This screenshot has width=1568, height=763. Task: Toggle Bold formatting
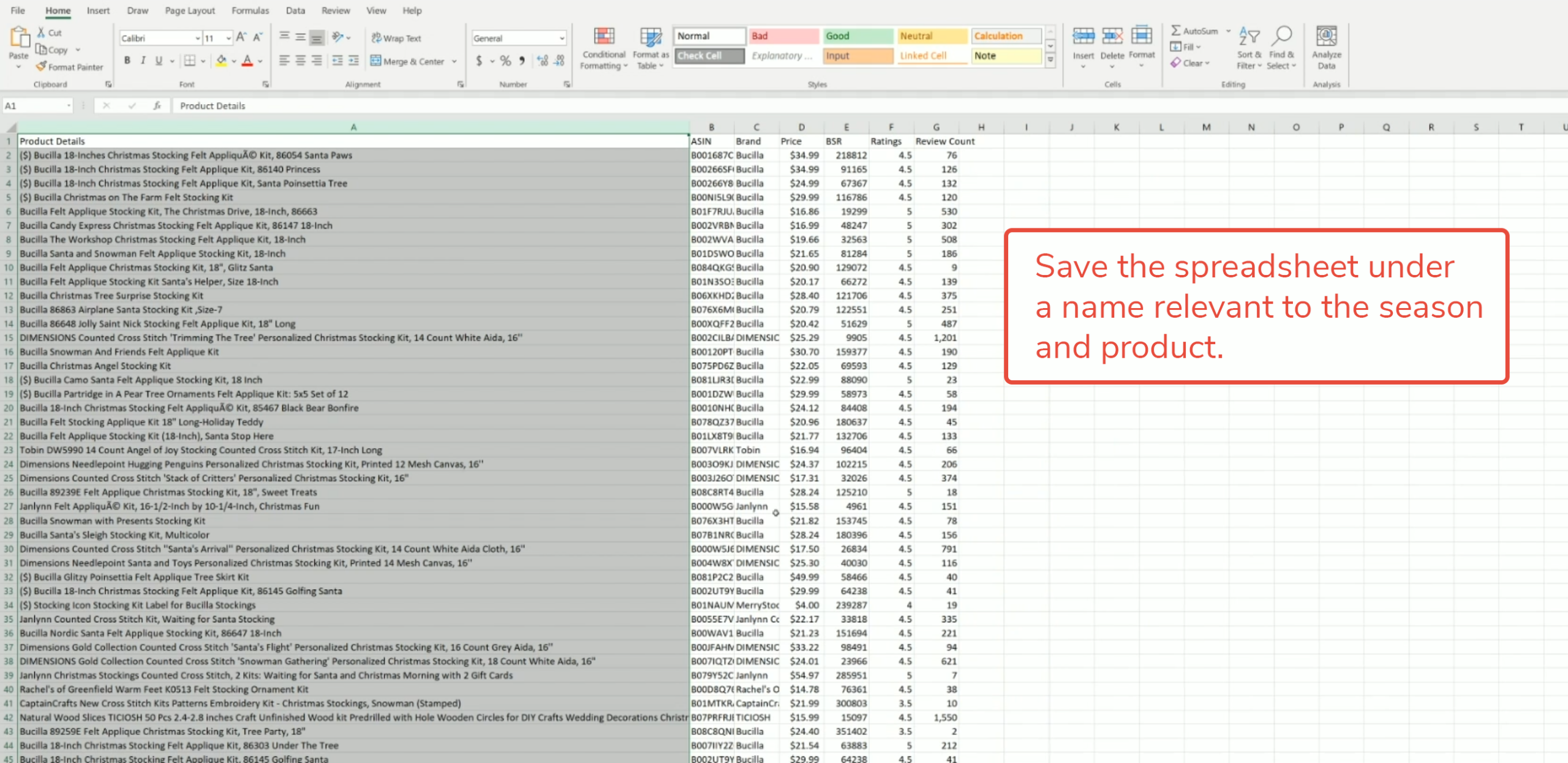click(x=127, y=61)
